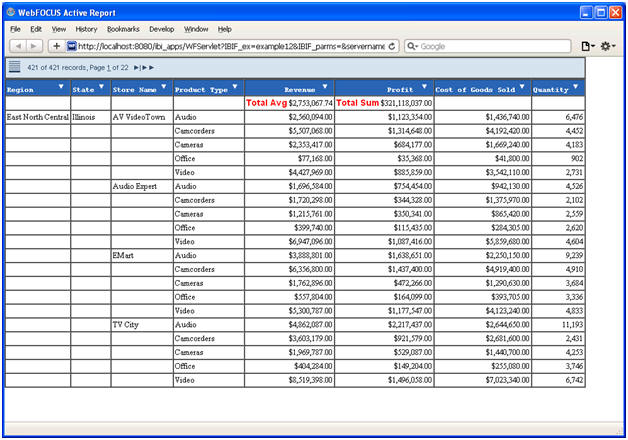Click the Google search magnifier icon
628x440 pixels.
(x=411, y=46)
